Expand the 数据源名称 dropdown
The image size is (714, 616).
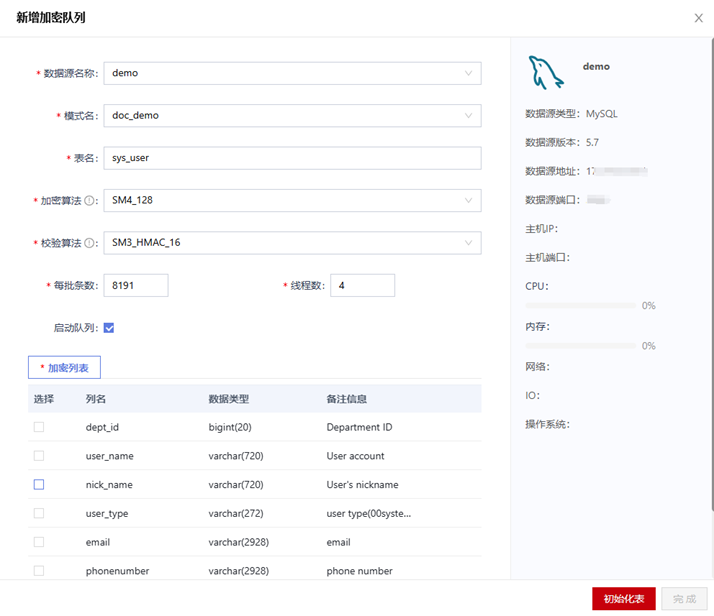tap(292, 73)
